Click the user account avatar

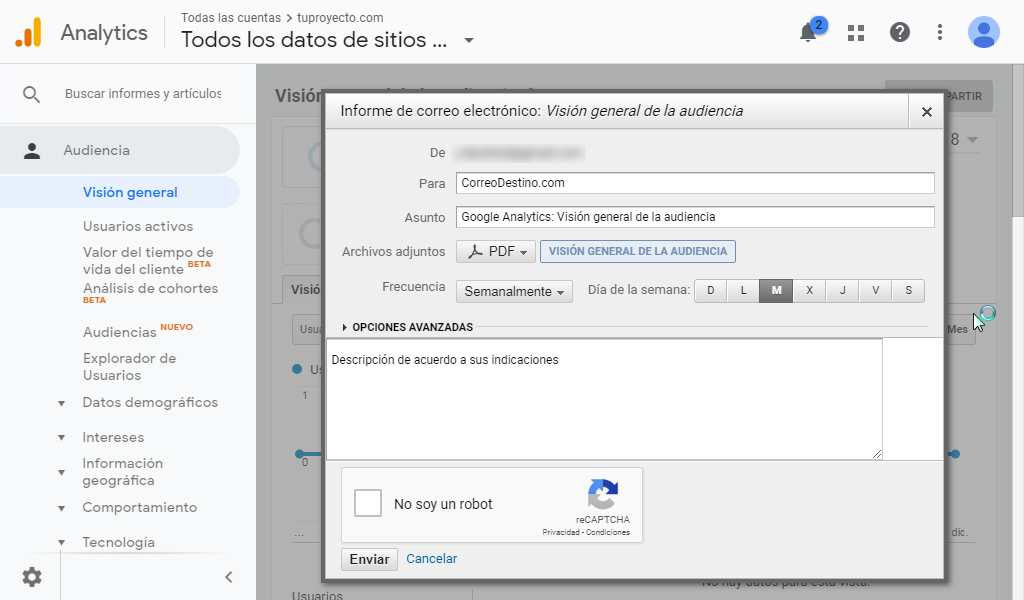983,33
